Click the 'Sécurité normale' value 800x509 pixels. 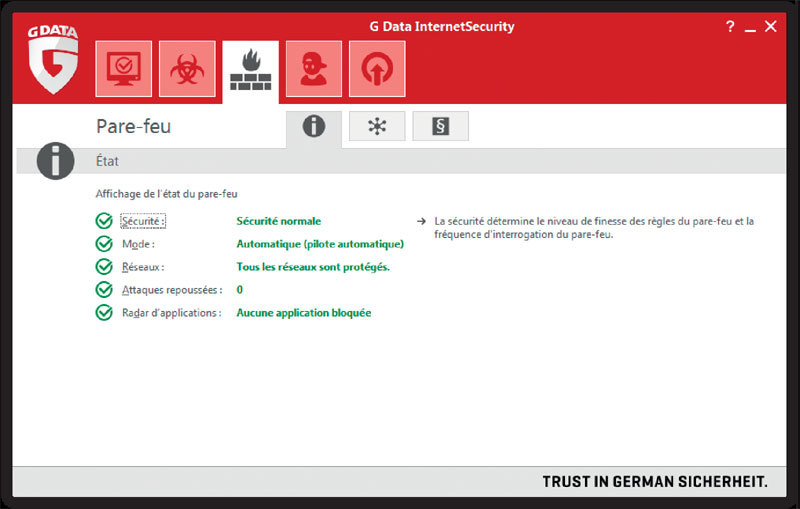279,221
